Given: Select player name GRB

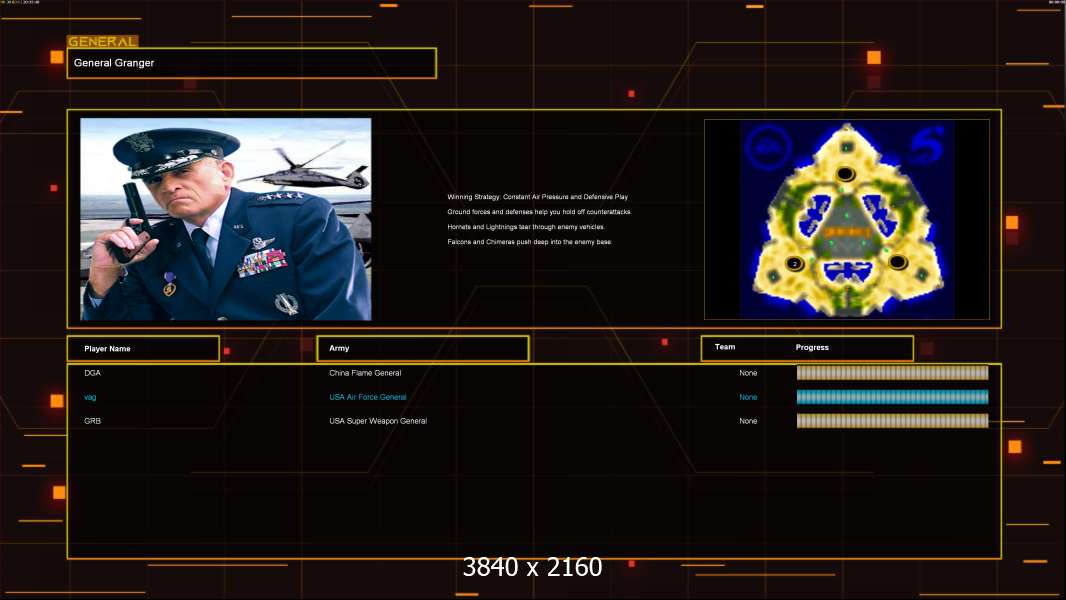Looking at the screenshot, I should [92, 421].
